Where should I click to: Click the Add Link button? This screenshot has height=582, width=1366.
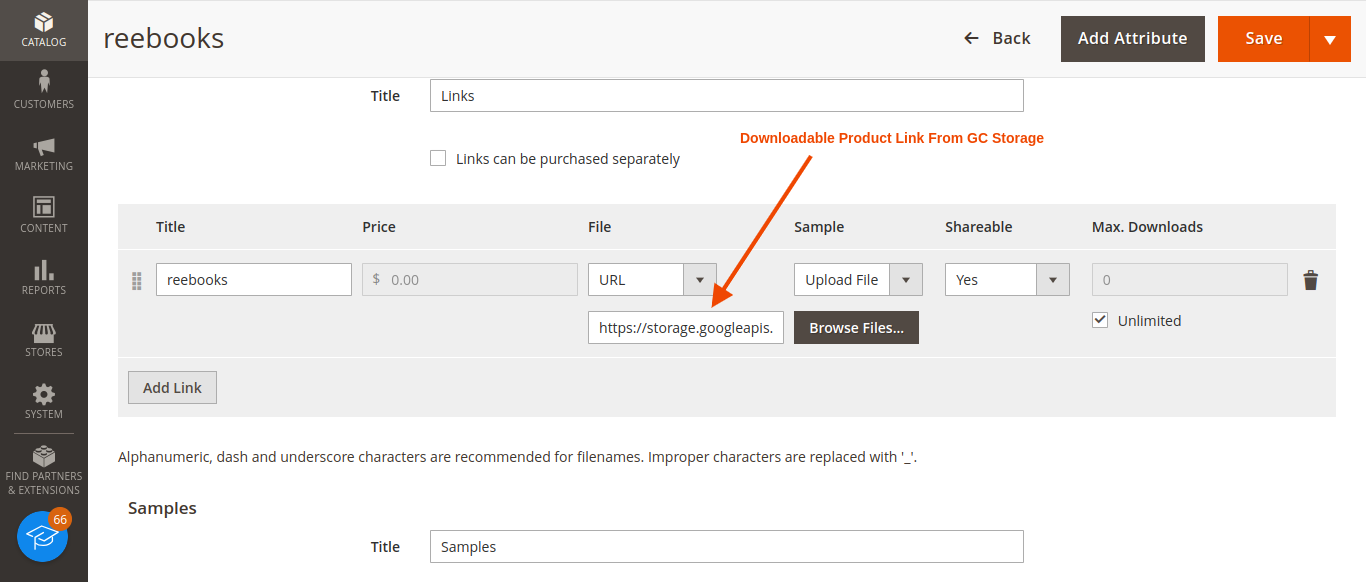[172, 387]
